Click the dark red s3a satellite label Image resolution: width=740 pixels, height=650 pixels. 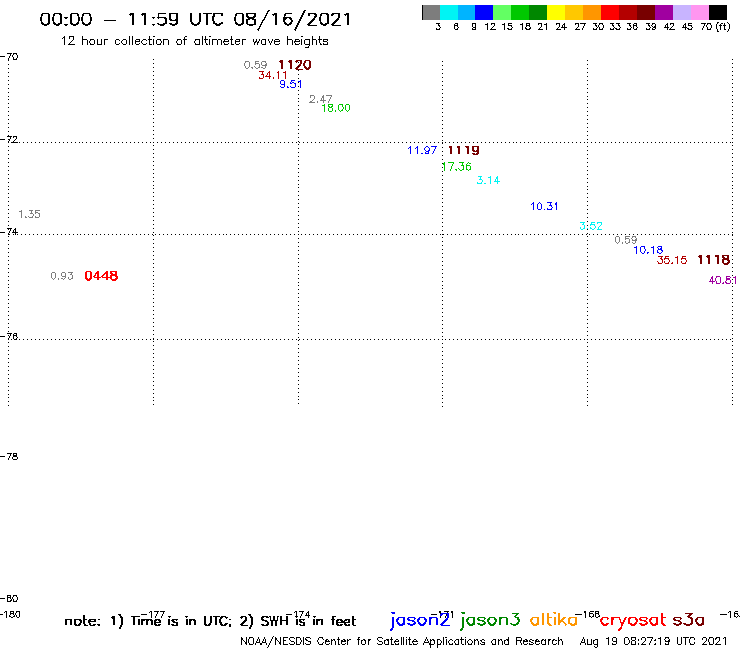pyautogui.click(x=689, y=620)
